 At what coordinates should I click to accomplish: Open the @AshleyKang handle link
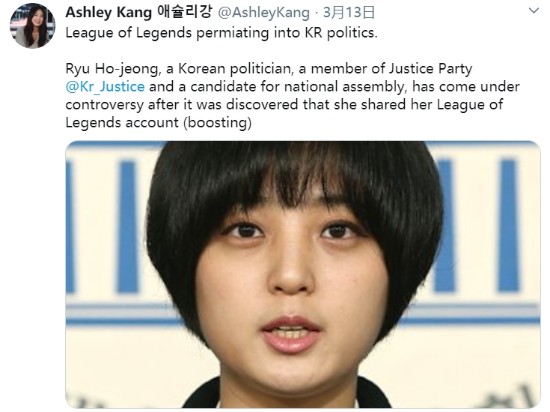[264, 13]
